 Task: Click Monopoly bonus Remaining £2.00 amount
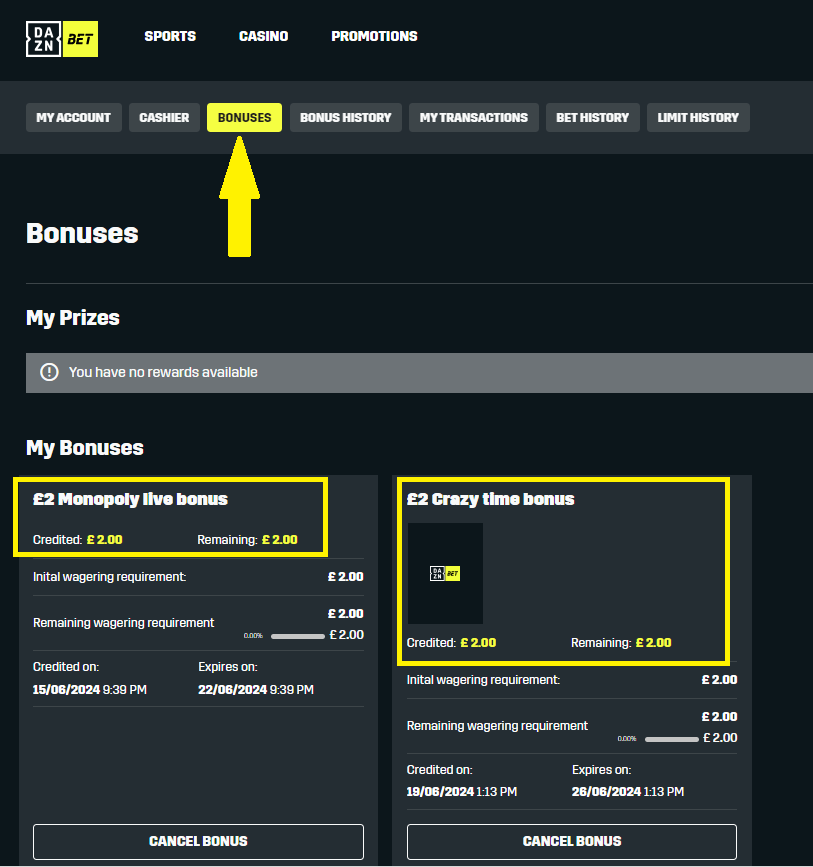tap(280, 540)
